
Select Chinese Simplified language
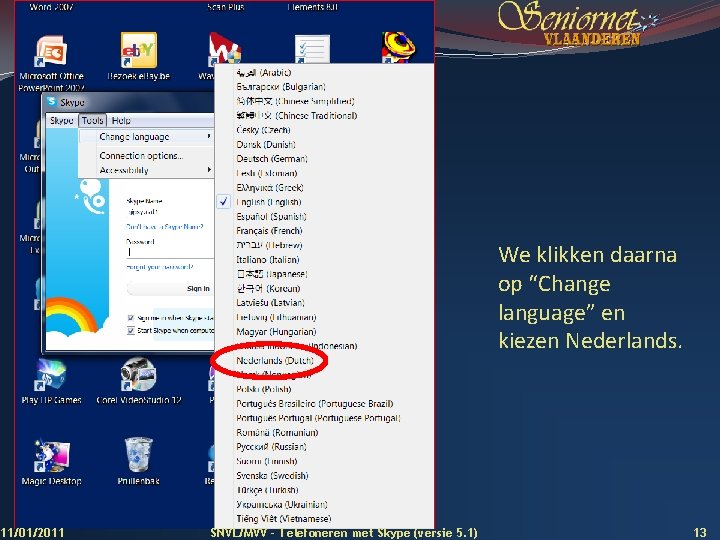pos(295,101)
